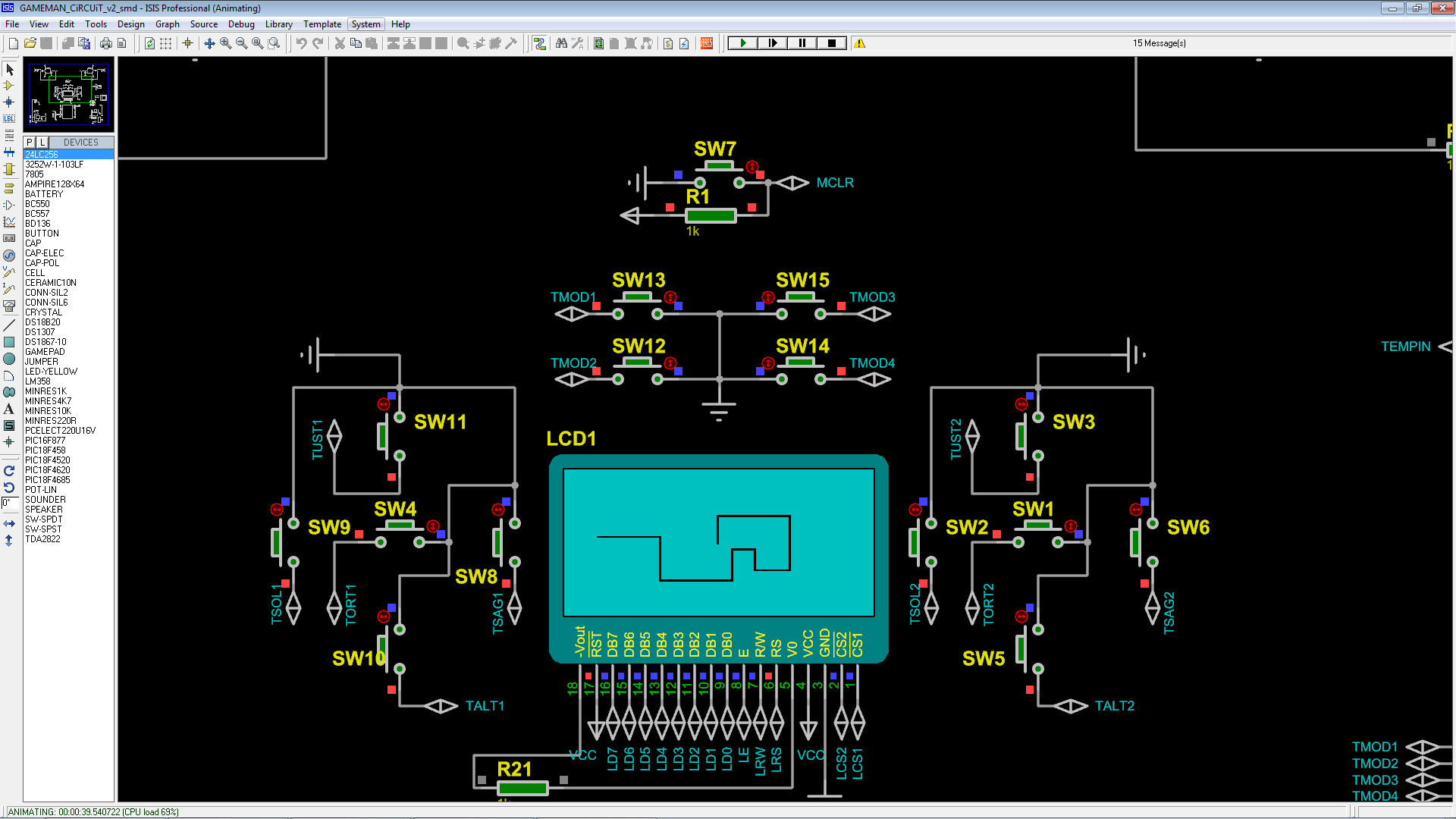Image resolution: width=1456 pixels, height=819 pixels.
Task: Select the generator mode icon
Action: 9,256
